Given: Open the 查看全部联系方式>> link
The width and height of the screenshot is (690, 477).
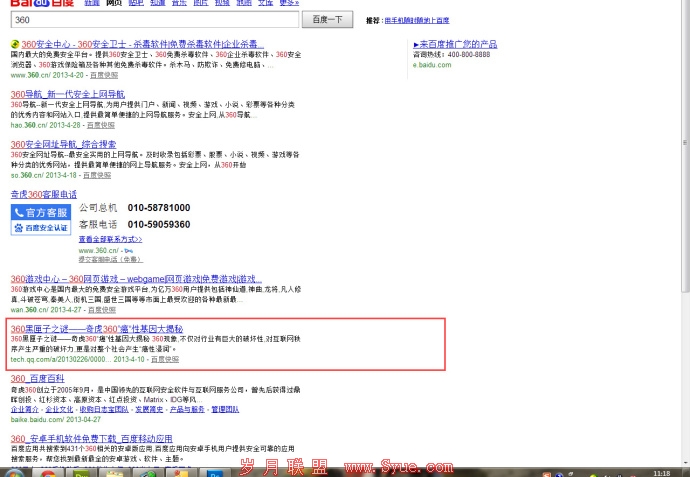Looking at the screenshot, I should [110, 239].
